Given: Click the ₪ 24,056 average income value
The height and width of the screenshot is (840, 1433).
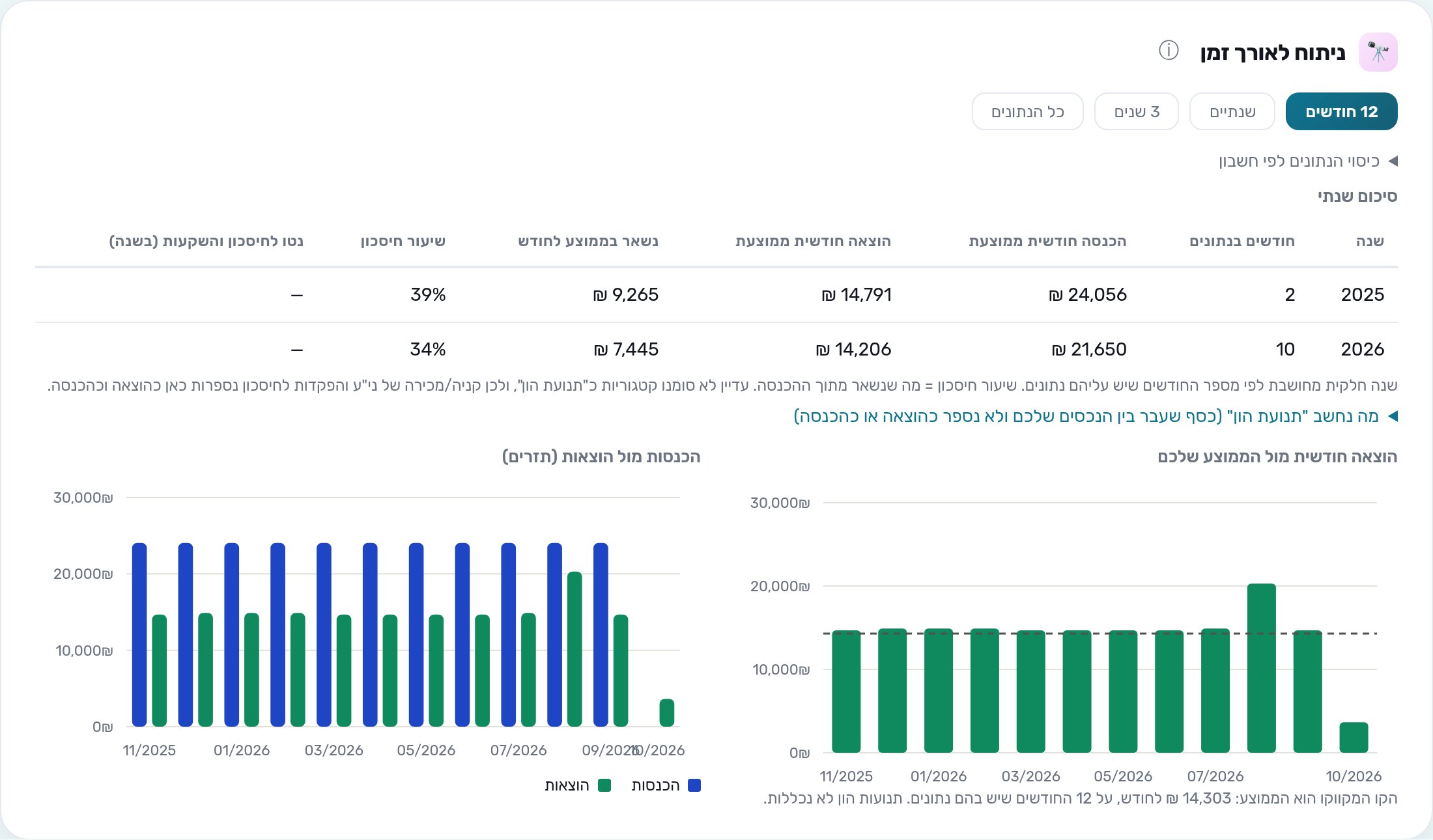Looking at the screenshot, I should 1088,294.
